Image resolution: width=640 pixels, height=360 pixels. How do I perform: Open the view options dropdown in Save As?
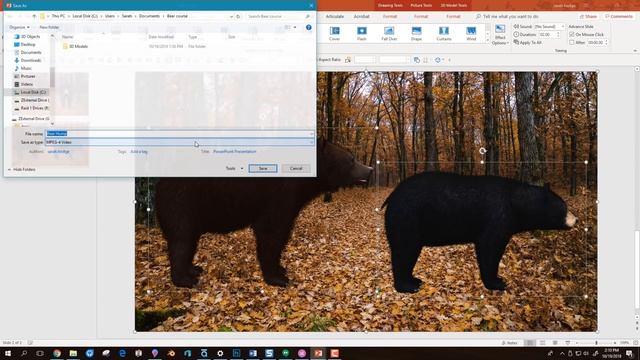295,27
